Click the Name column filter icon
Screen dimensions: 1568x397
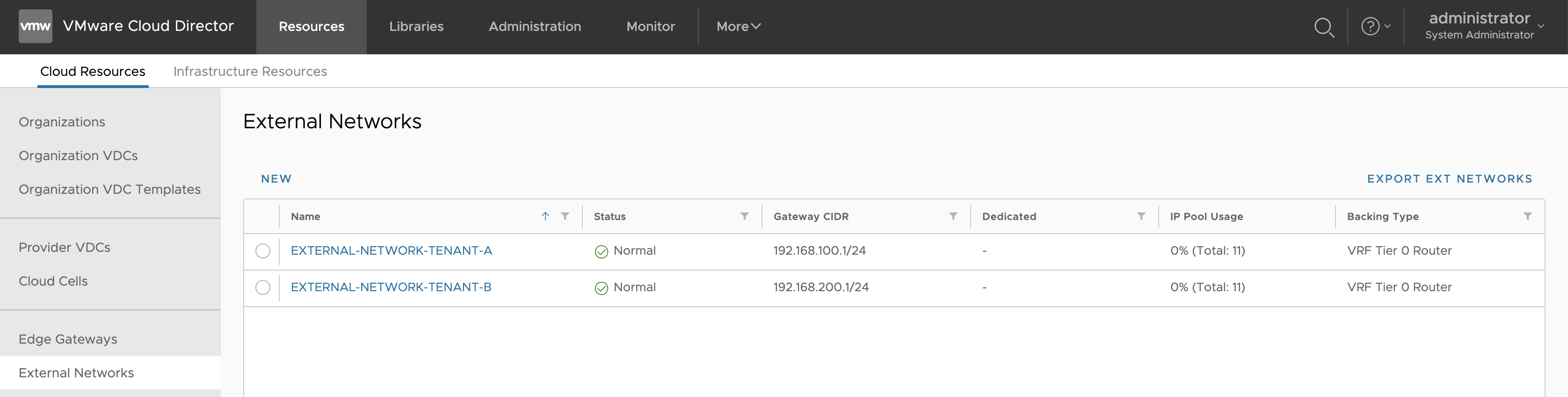click(565, 216)
